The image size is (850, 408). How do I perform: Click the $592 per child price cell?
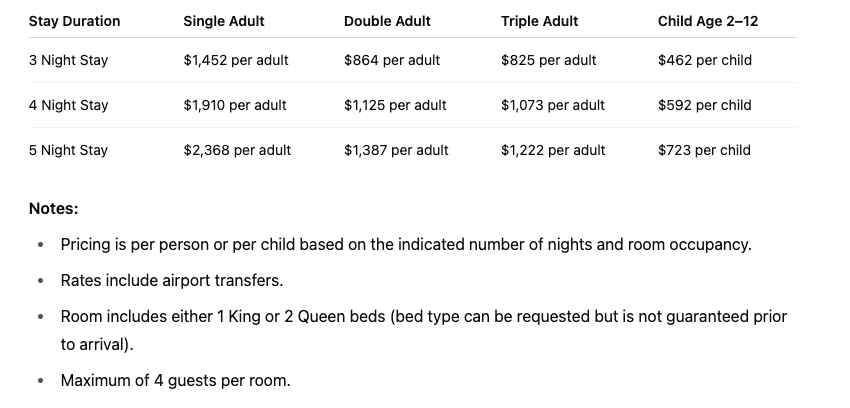[705, 105]
